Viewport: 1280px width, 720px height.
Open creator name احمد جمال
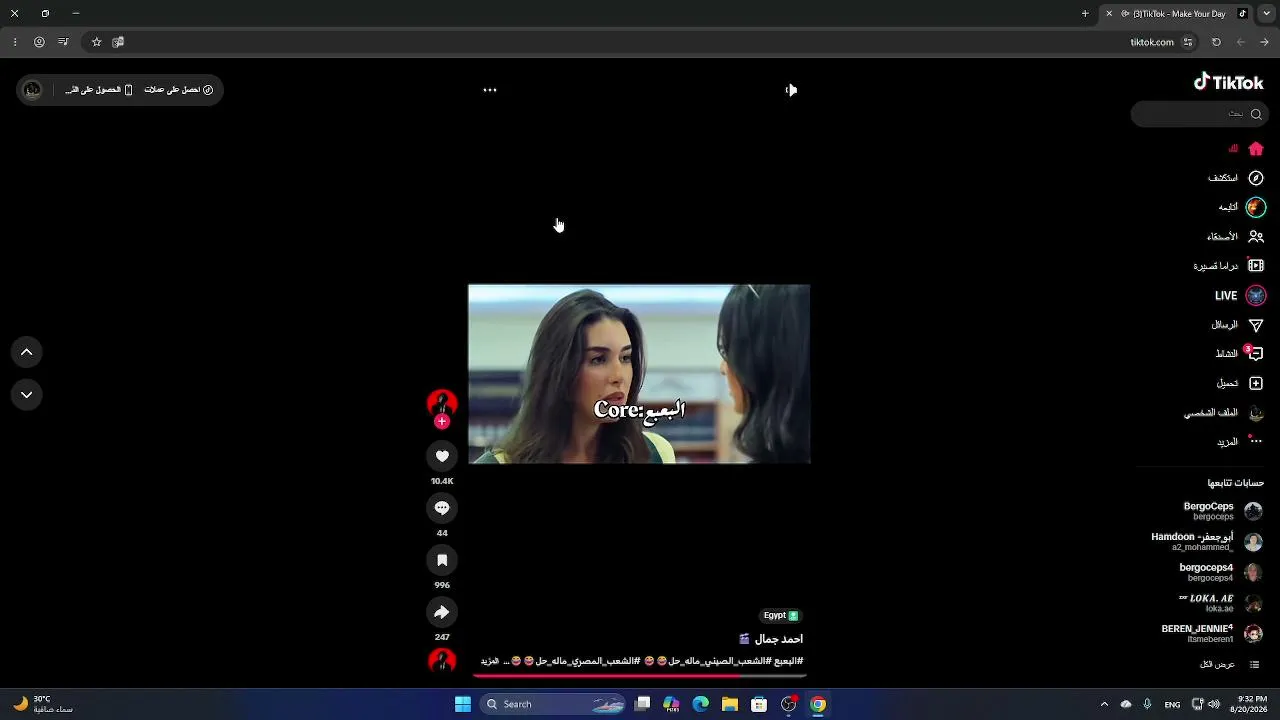[779, 639]
